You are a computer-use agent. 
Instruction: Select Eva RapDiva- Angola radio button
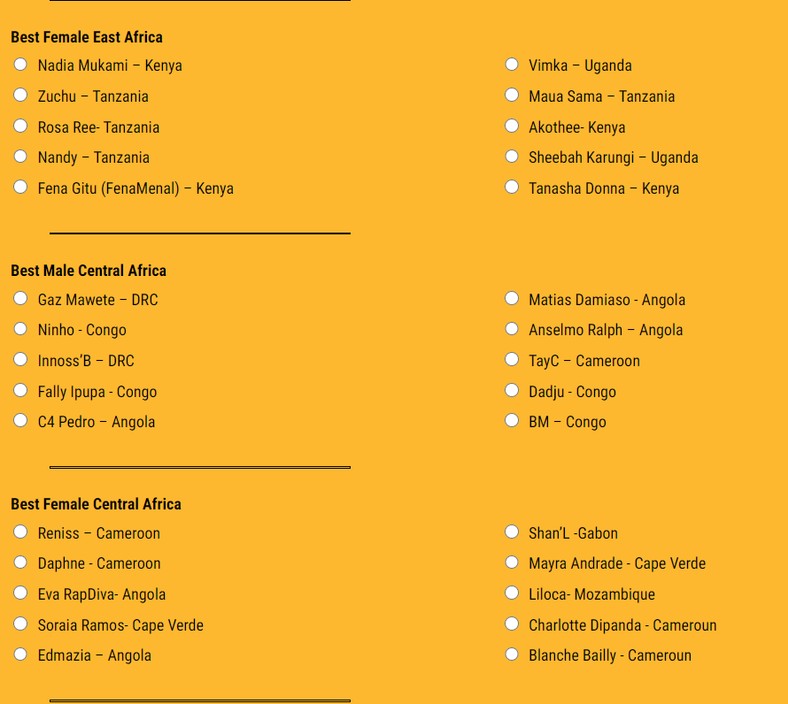(20, 593)
